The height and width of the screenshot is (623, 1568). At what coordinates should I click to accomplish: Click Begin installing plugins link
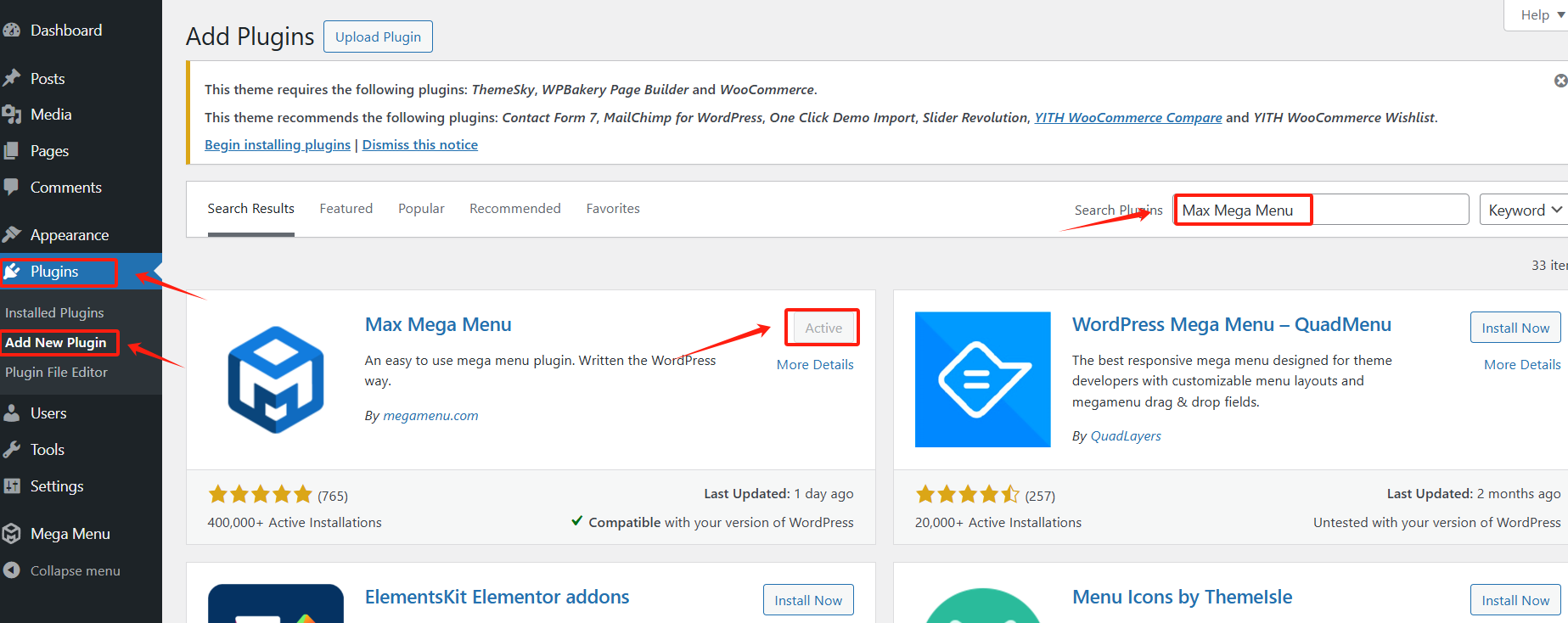[x=278, y=145]
